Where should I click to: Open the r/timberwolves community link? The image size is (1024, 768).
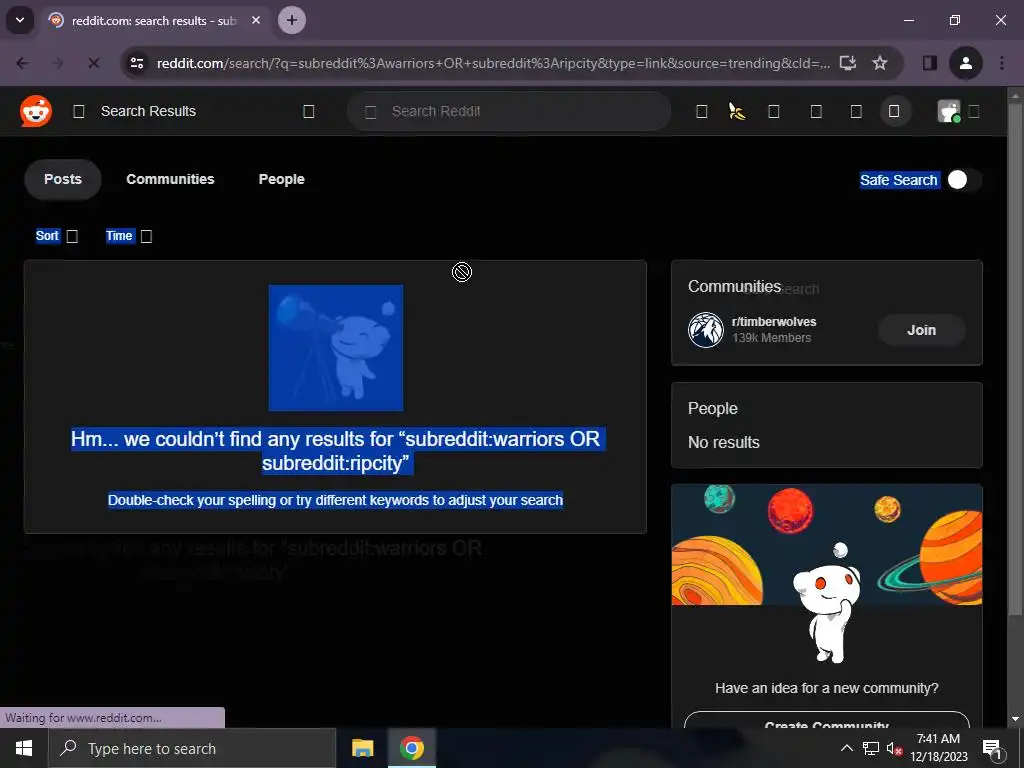pyautogui.click(x=774, y=321)
